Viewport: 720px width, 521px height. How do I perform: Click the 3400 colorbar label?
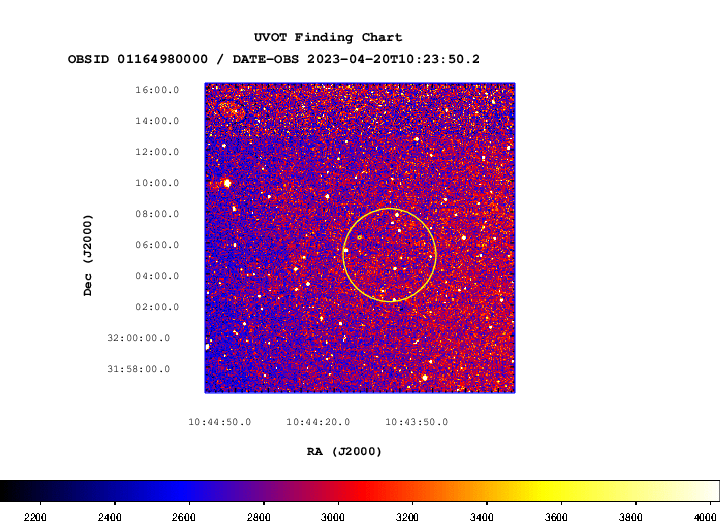click(482, 517)
